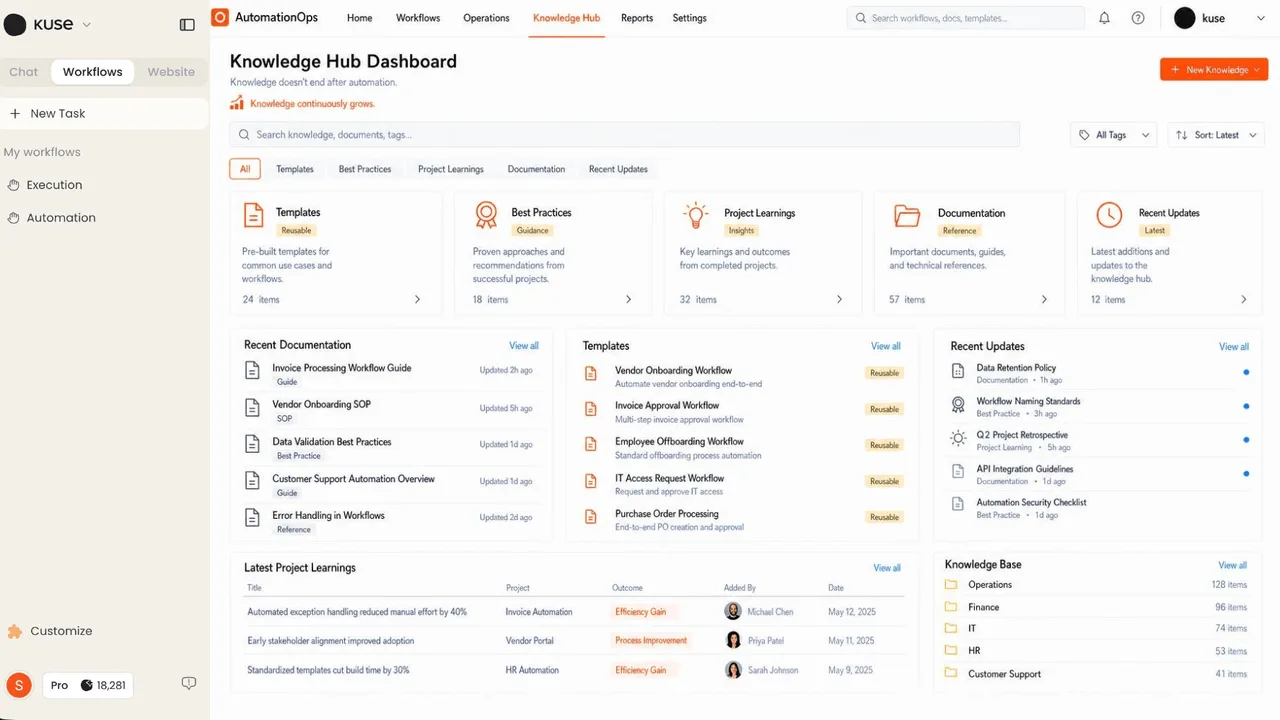Click the notifications bell icon
1280x720 pixels.
[x=1104, y=18]
